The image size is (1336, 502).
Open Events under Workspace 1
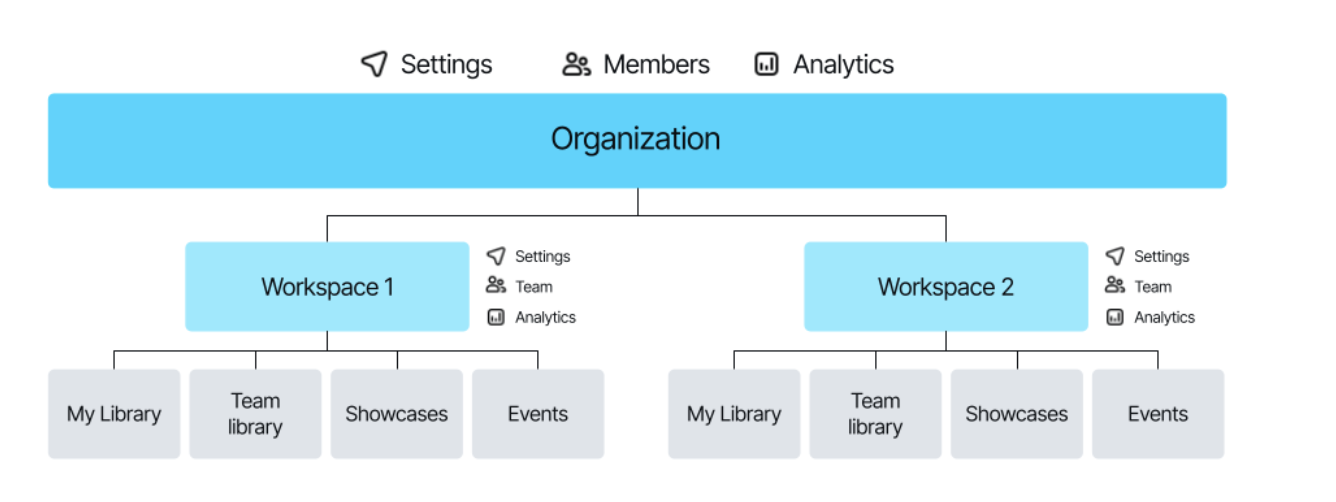pos(537,414)
